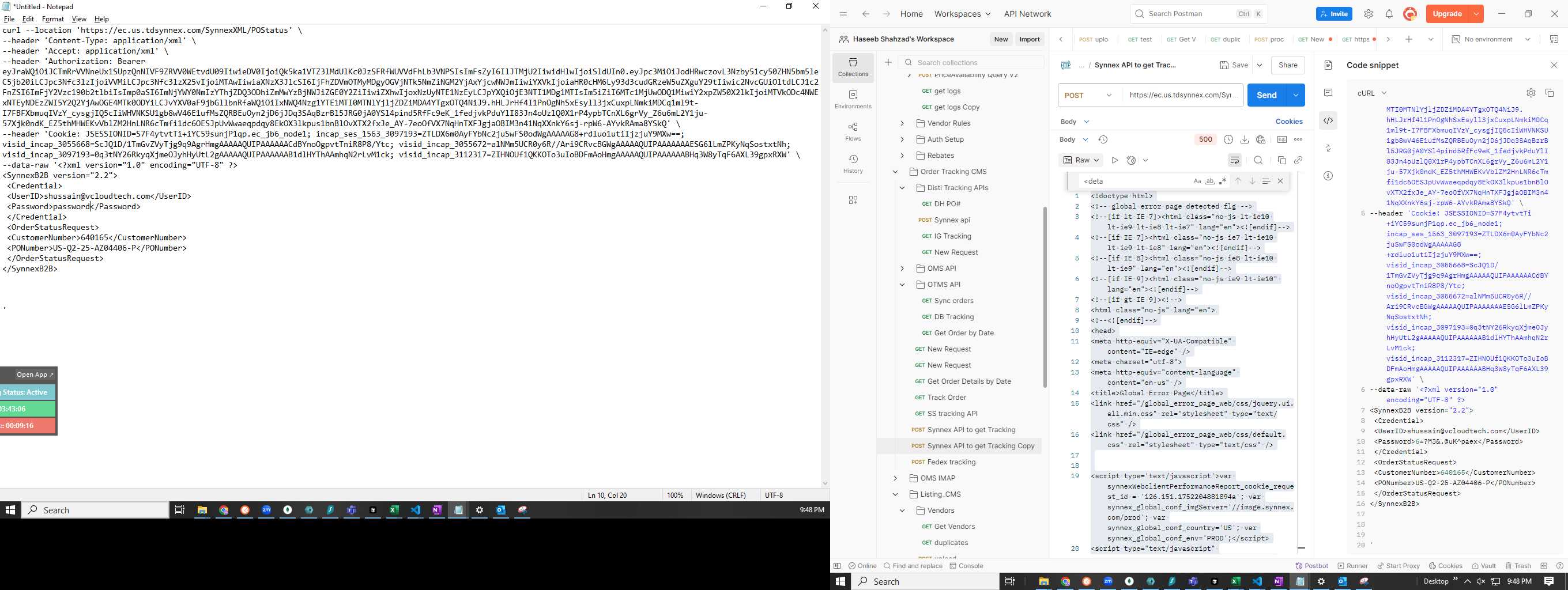Open Edit menu in Notepad
Viewport: 1568px width, 590px height.
click(x=28, y=19)
